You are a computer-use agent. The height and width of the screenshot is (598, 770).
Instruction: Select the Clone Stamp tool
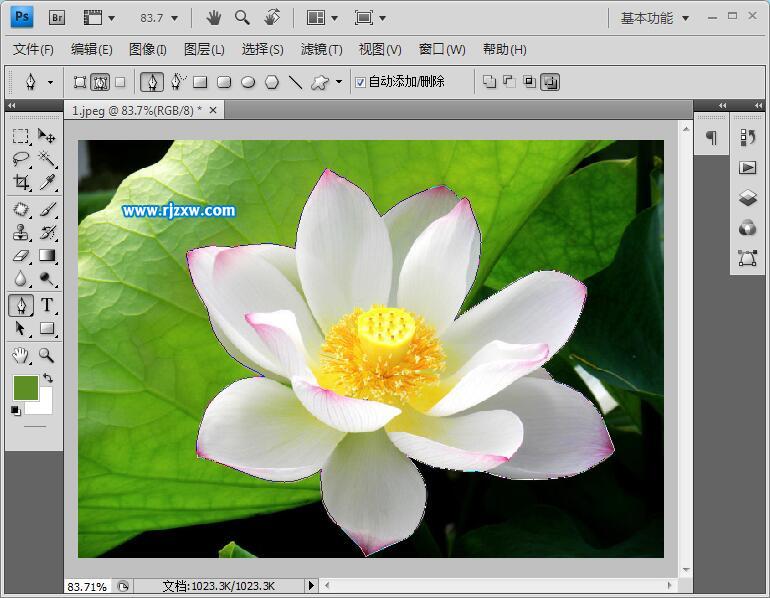(x=21, y=232)
